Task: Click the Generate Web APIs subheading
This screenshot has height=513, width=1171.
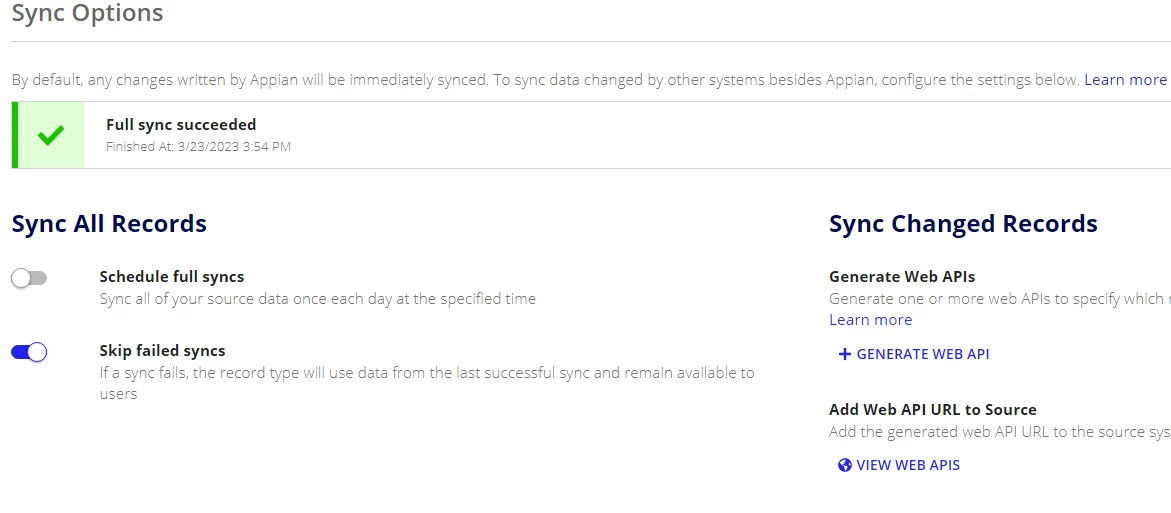Action: pyautogui.click(x=902, y=277)
